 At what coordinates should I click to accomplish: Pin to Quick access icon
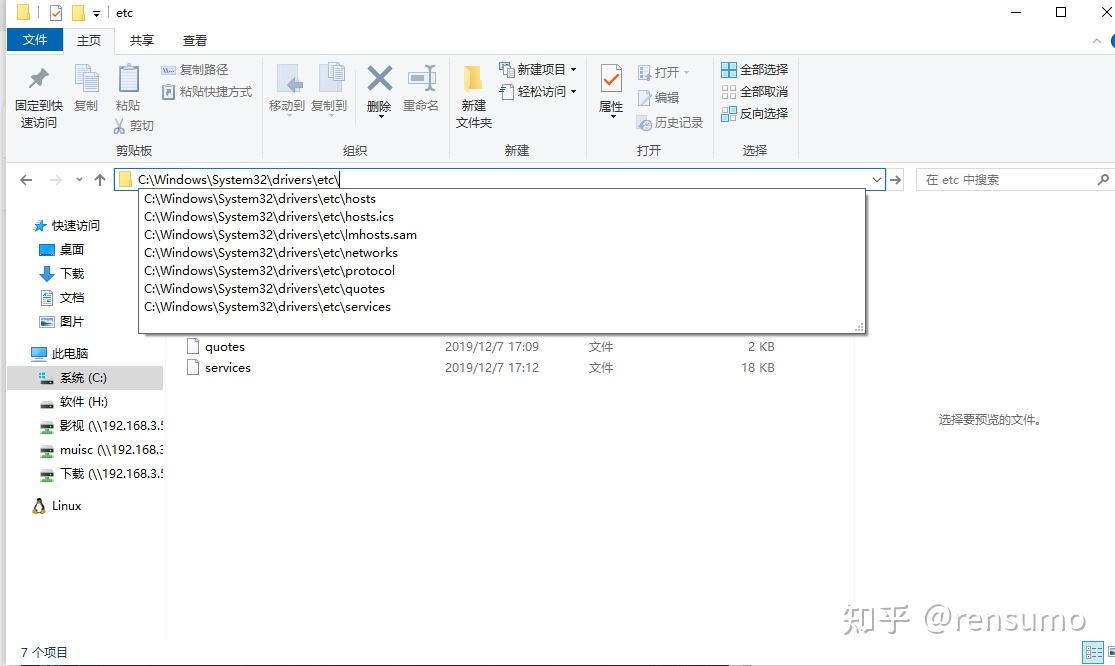[x=38, y=78]
